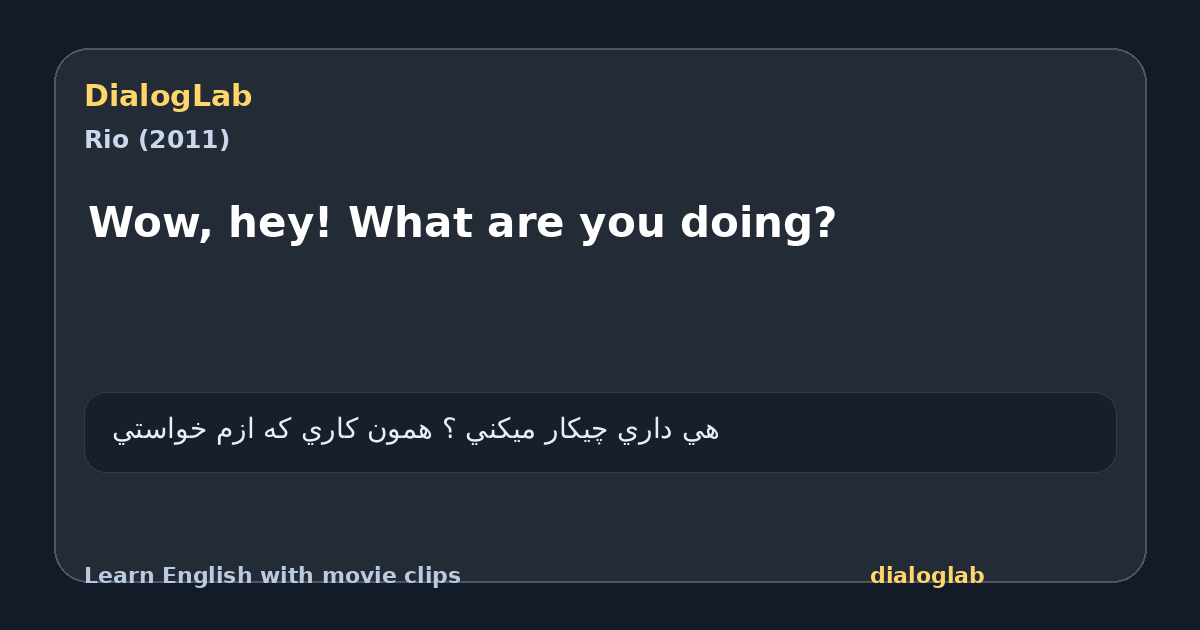Screen dimensions: 1200x630
Task: Select the Rio (2011) movie title
Action: 157,140
